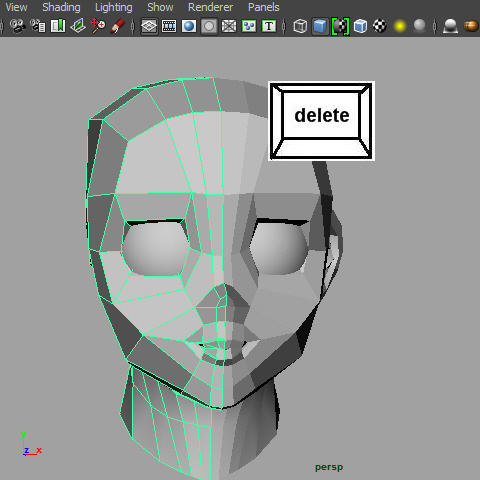Expand the Panels menu
Screen dimensions: 480x480
[x=264, y=7]
